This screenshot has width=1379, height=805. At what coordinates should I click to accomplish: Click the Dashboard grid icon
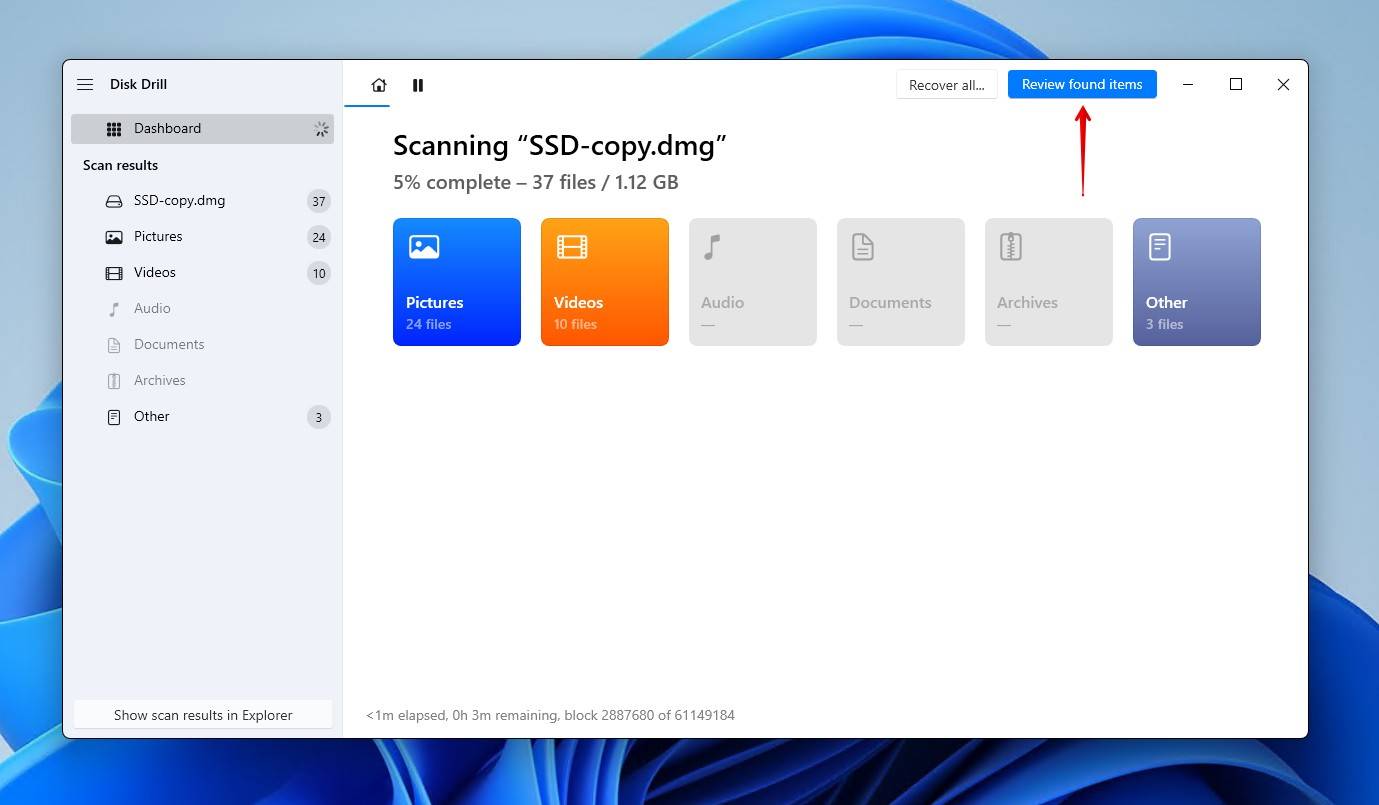[x=114, y=129]
